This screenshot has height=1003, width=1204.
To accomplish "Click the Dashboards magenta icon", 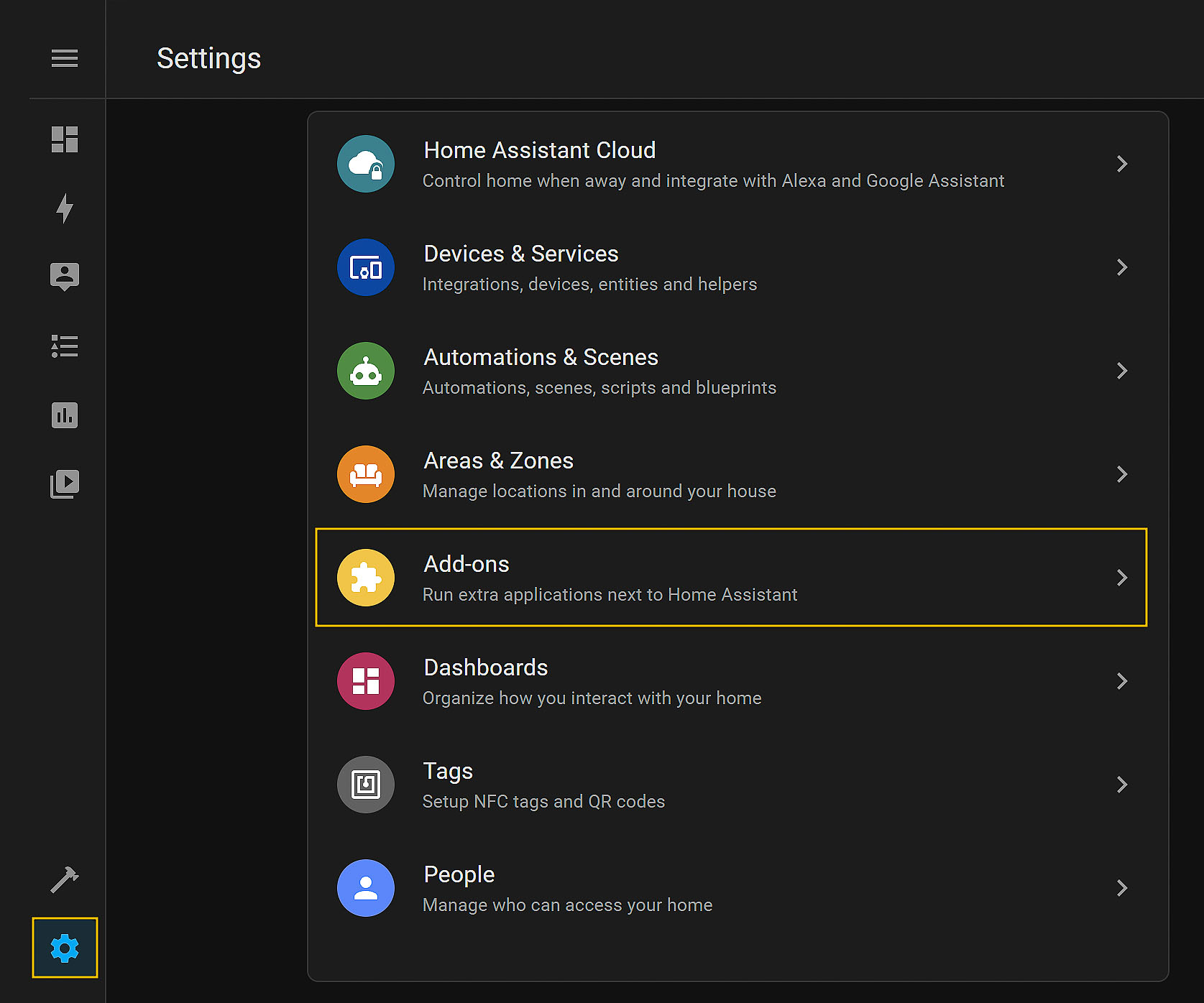I will point(366,681).
